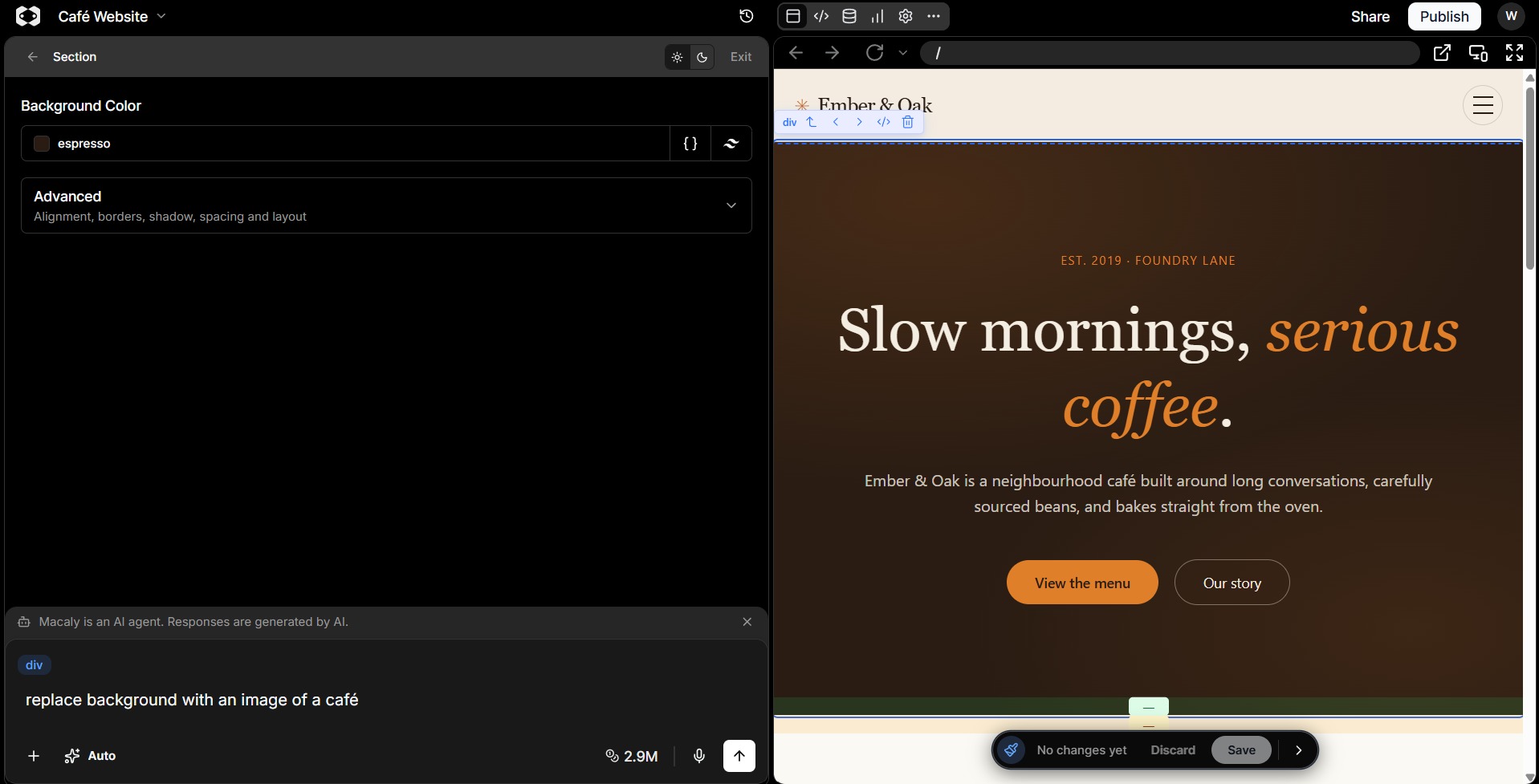Click the preview URL address field
Image resolution: width=1539 pixels, height=784 pixels.
coord(1170,53)
